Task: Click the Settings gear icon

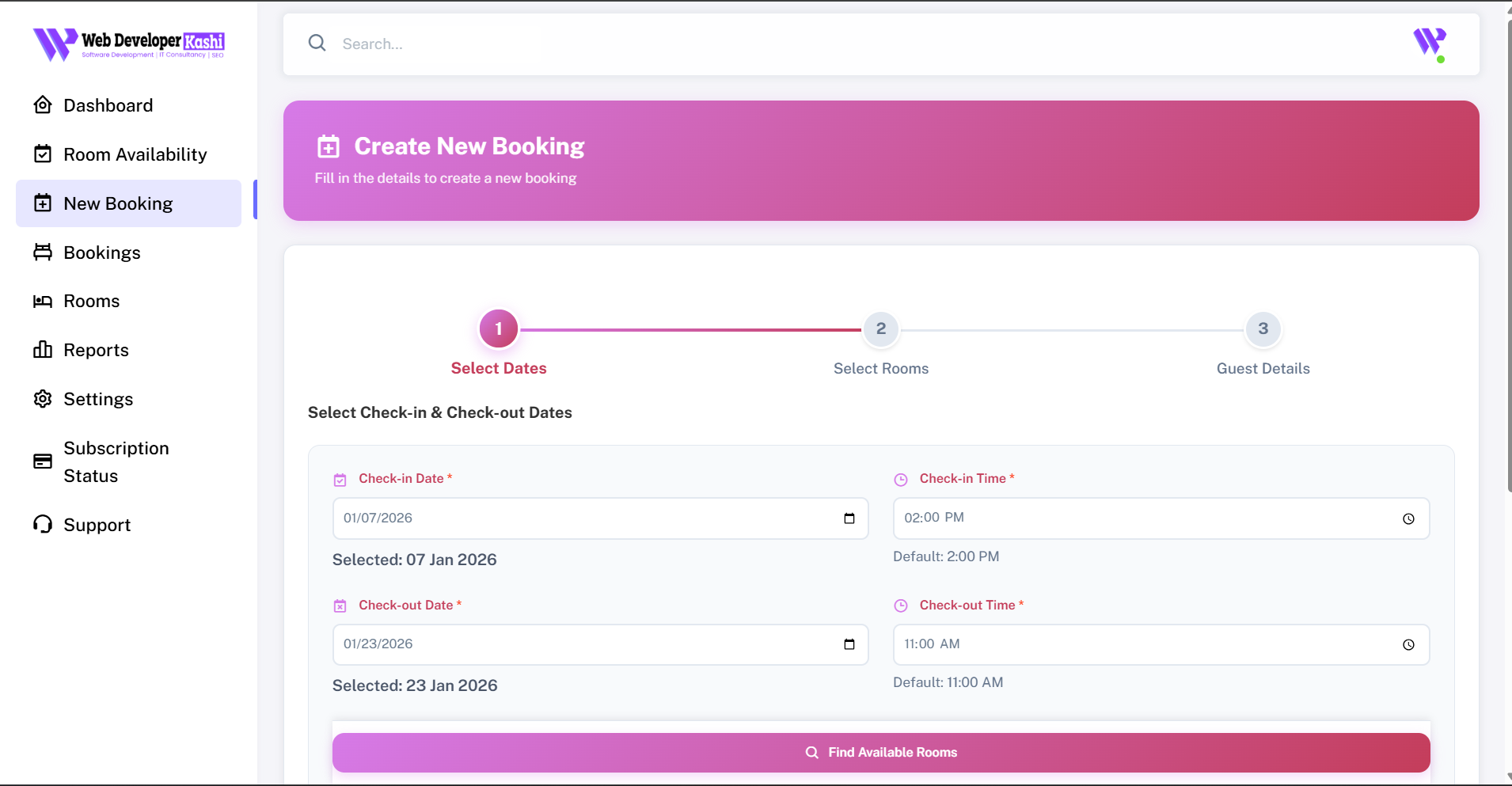Action: [44, 398]
